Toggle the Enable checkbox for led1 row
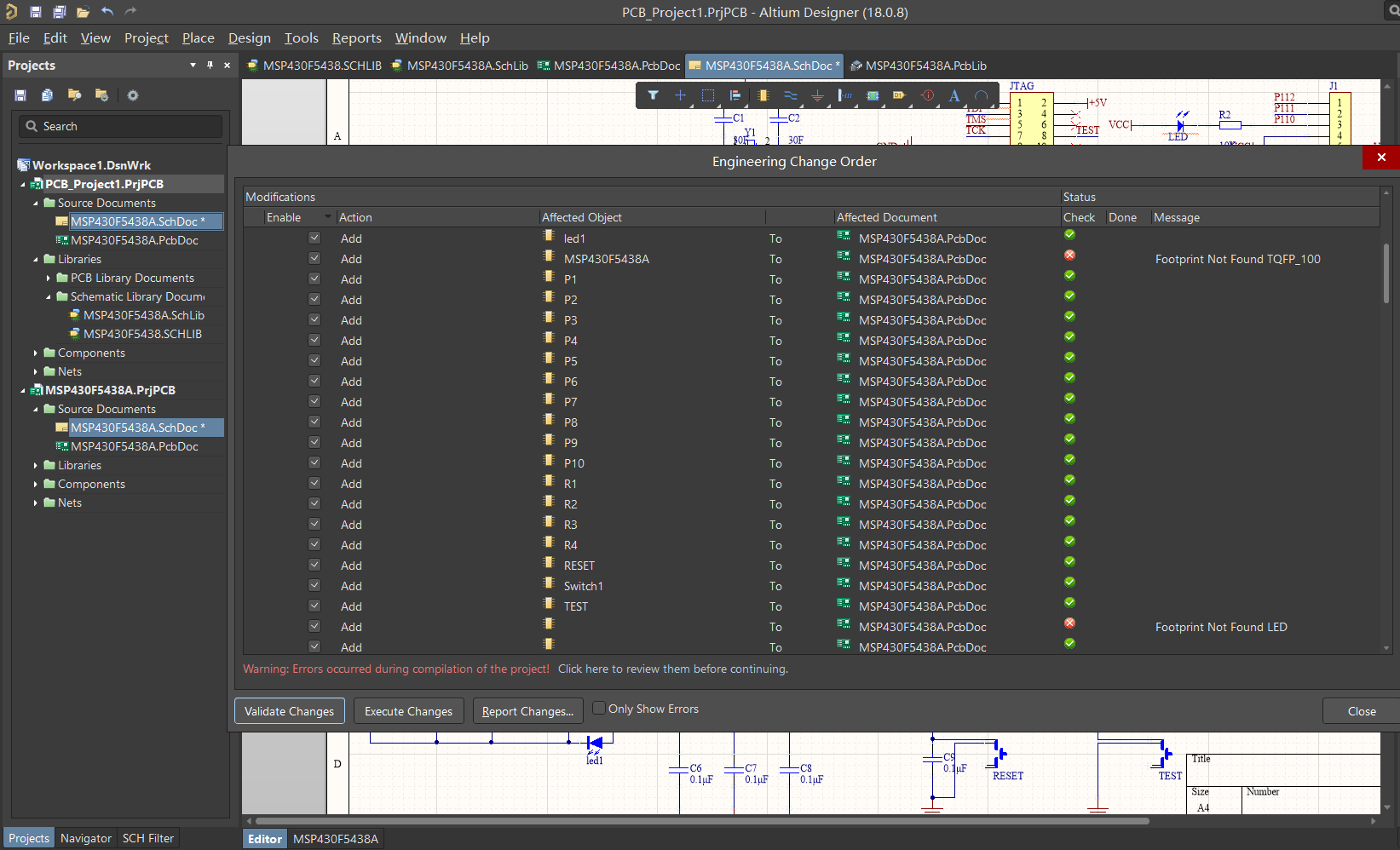The height and width of the screenshot is (850, 1400). [314, 238]
